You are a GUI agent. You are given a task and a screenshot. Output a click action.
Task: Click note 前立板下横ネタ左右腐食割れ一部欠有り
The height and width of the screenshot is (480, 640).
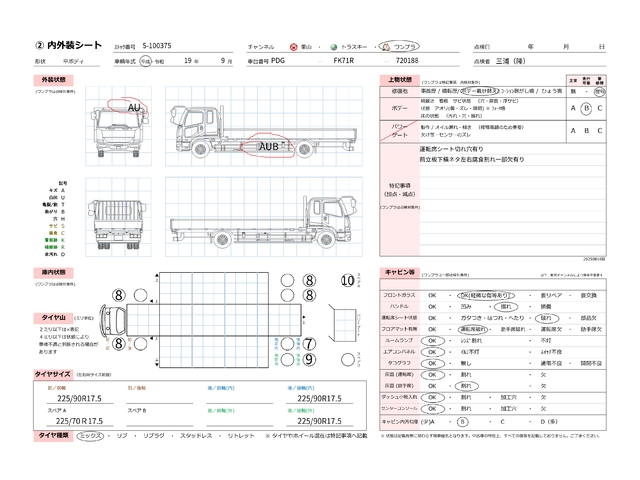tap(472, 159)
